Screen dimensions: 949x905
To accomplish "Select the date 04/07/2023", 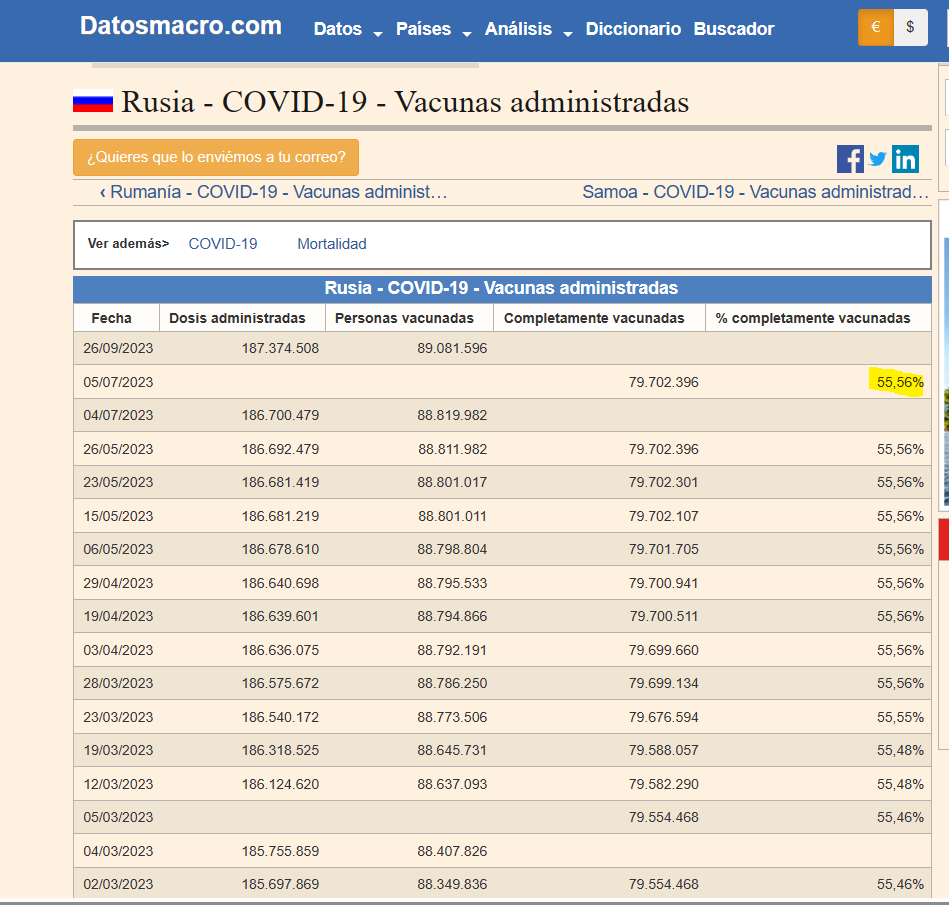I will click(118, 416).
